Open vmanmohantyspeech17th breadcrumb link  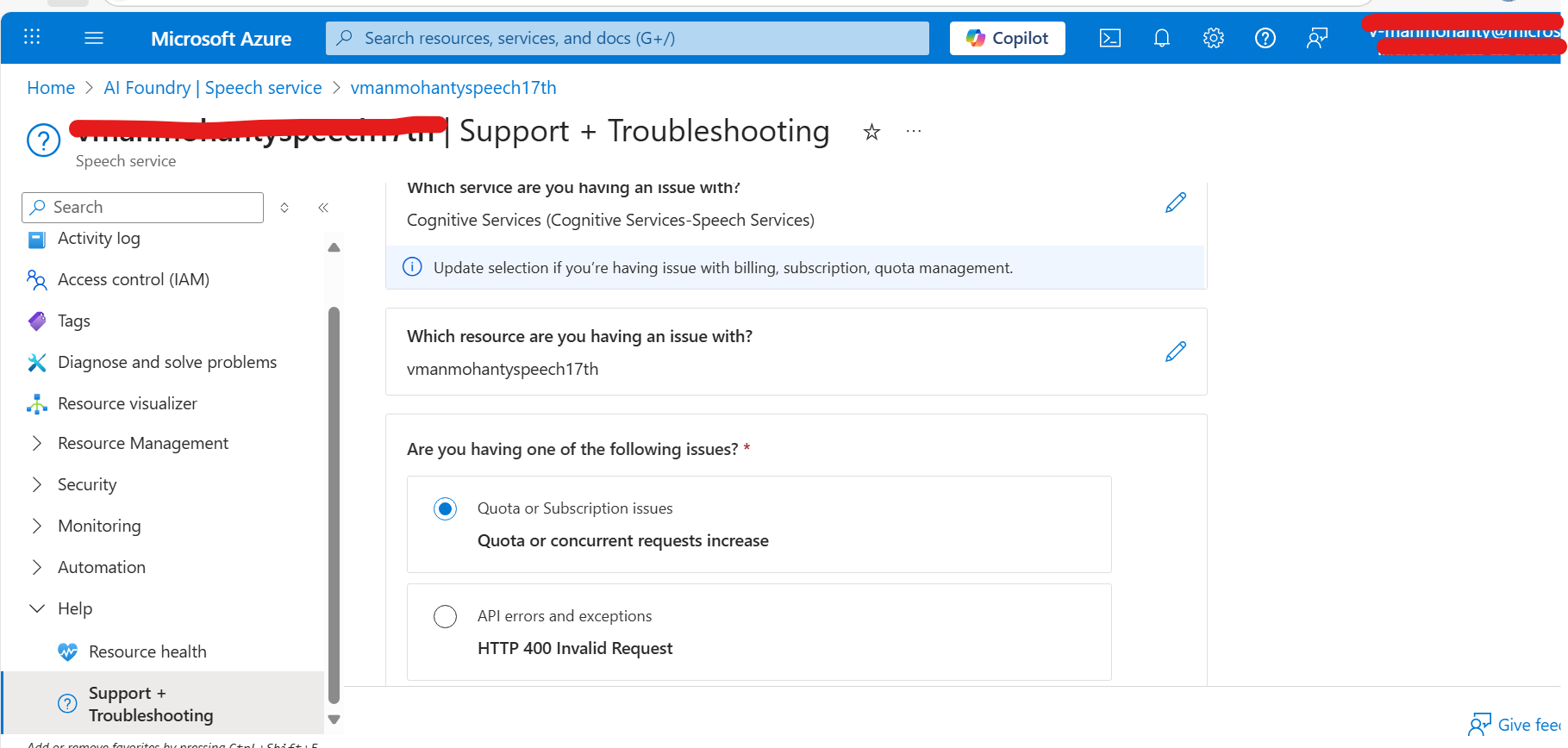[x=453, y=88]
